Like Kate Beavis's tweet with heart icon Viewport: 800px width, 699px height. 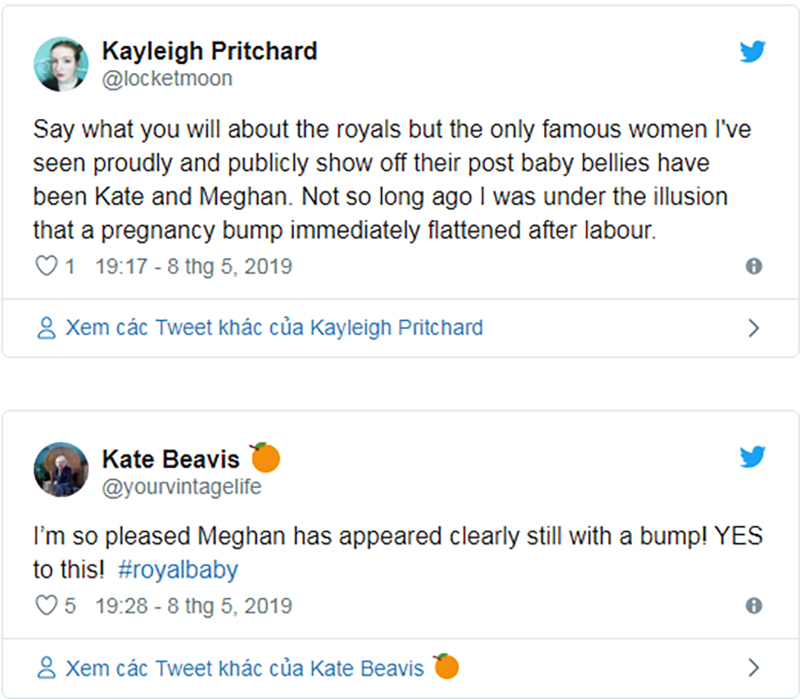(46, 606)
